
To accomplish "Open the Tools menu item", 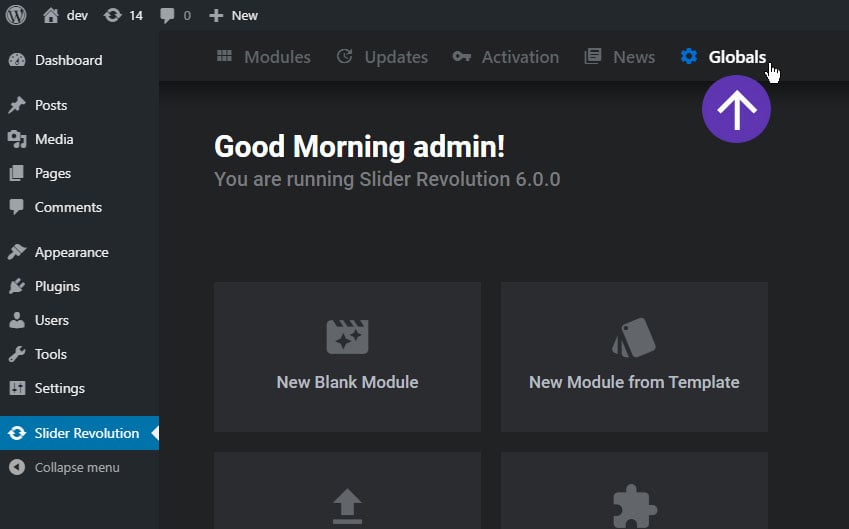I will click(51, 355).
